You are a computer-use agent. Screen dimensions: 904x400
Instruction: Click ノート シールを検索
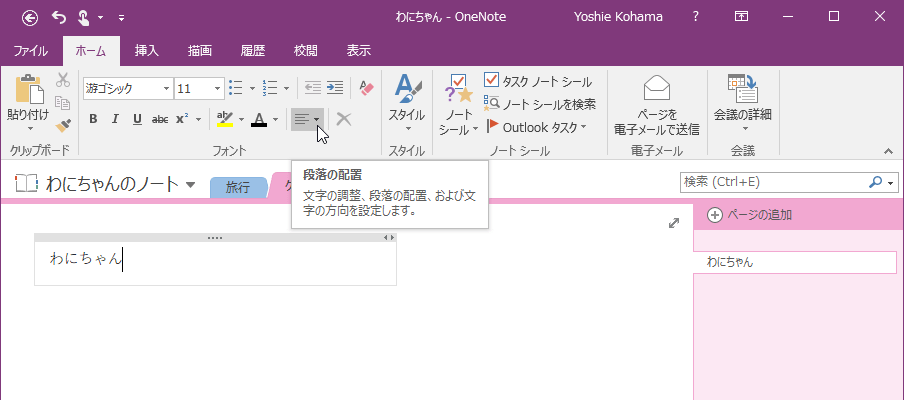[540, 104]
